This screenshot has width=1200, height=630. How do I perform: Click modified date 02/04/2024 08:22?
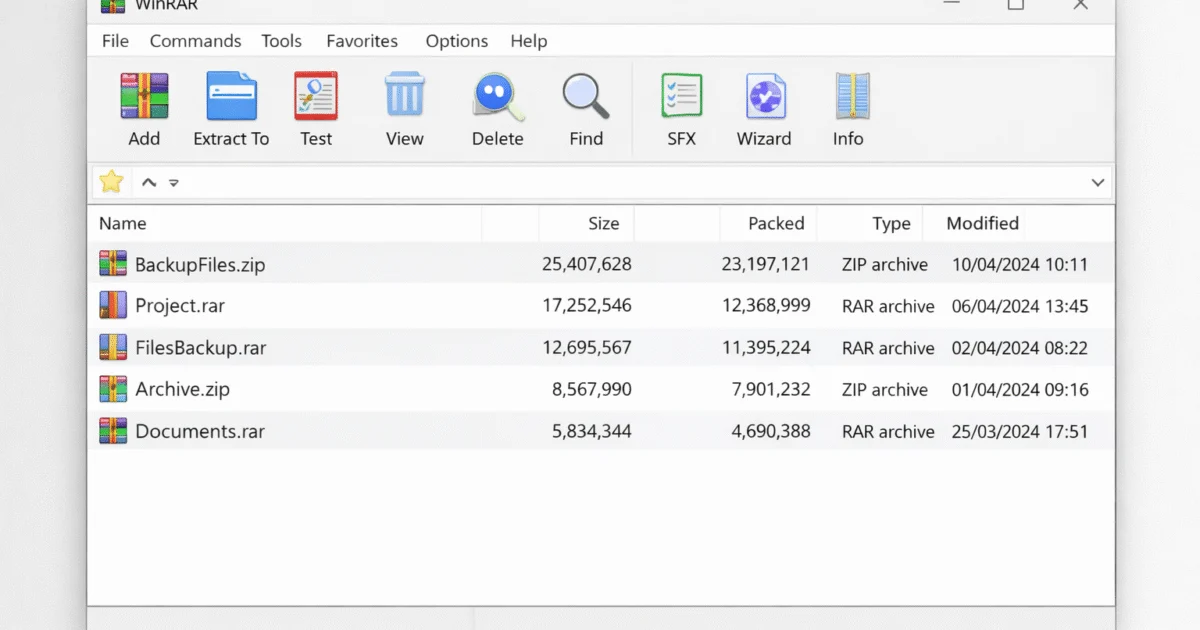(x=1020, y=348)
